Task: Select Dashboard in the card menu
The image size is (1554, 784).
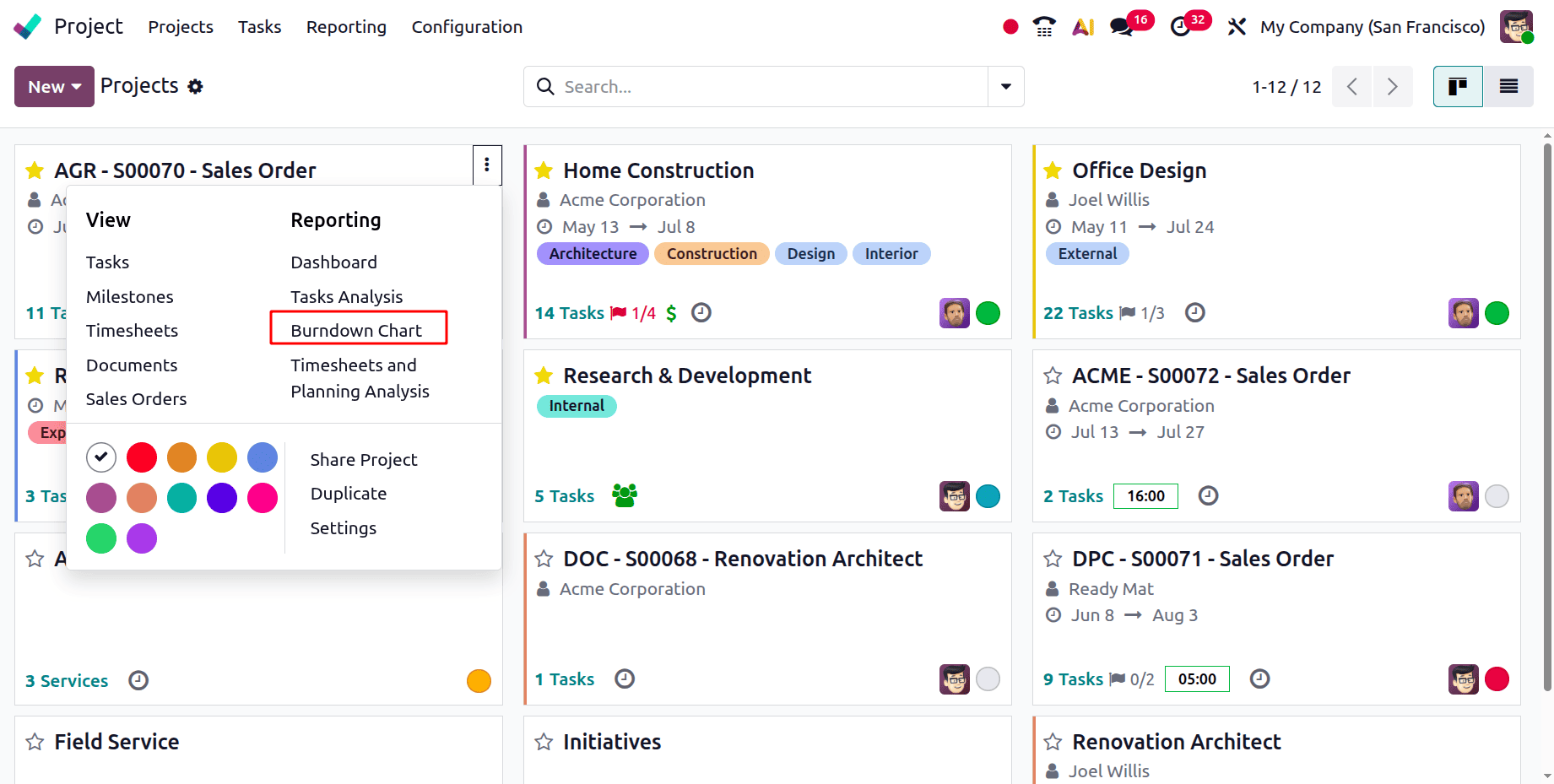Action: pyautogui.click(x=334, y=262)
